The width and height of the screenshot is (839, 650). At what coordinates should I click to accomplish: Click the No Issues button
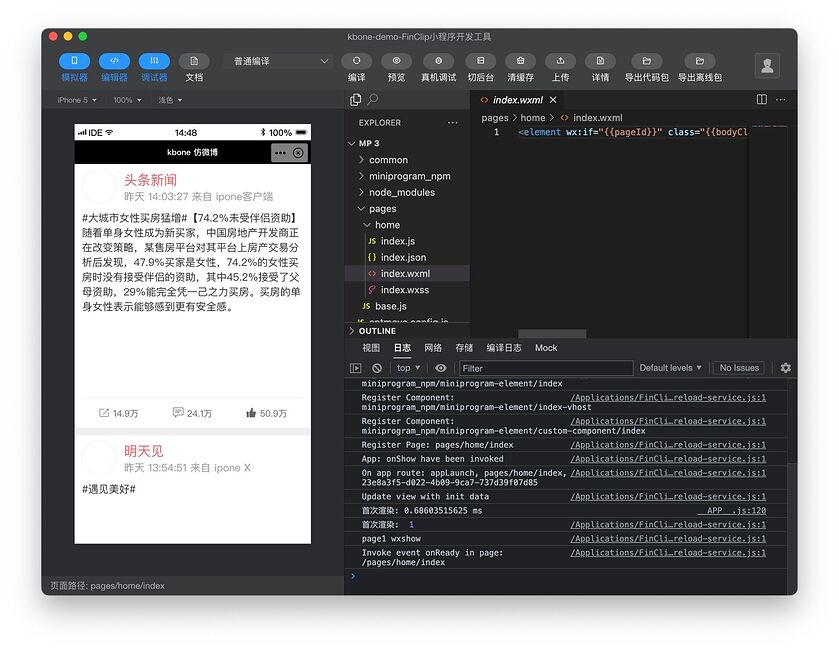[739, 368]
